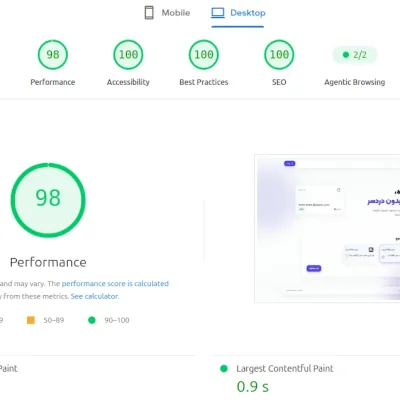Jump to the Accessibility 100 score gauge
This screenshot has height=400, width=400.
128,55
